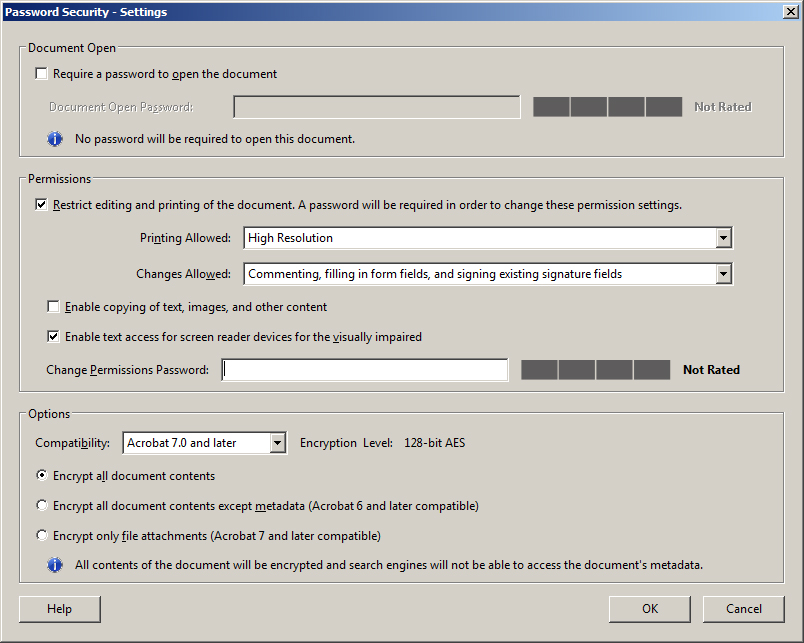Enable copying of text, images, and other content
The width and height of the screenshot is (804, 643).
click(53, 306)
